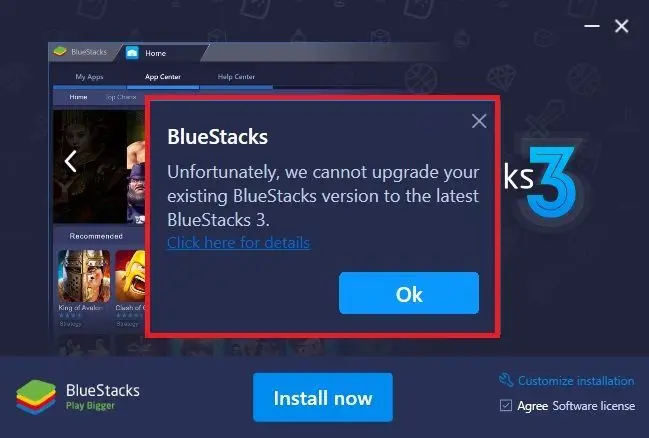Open Customize installation link

pos(576,381)
